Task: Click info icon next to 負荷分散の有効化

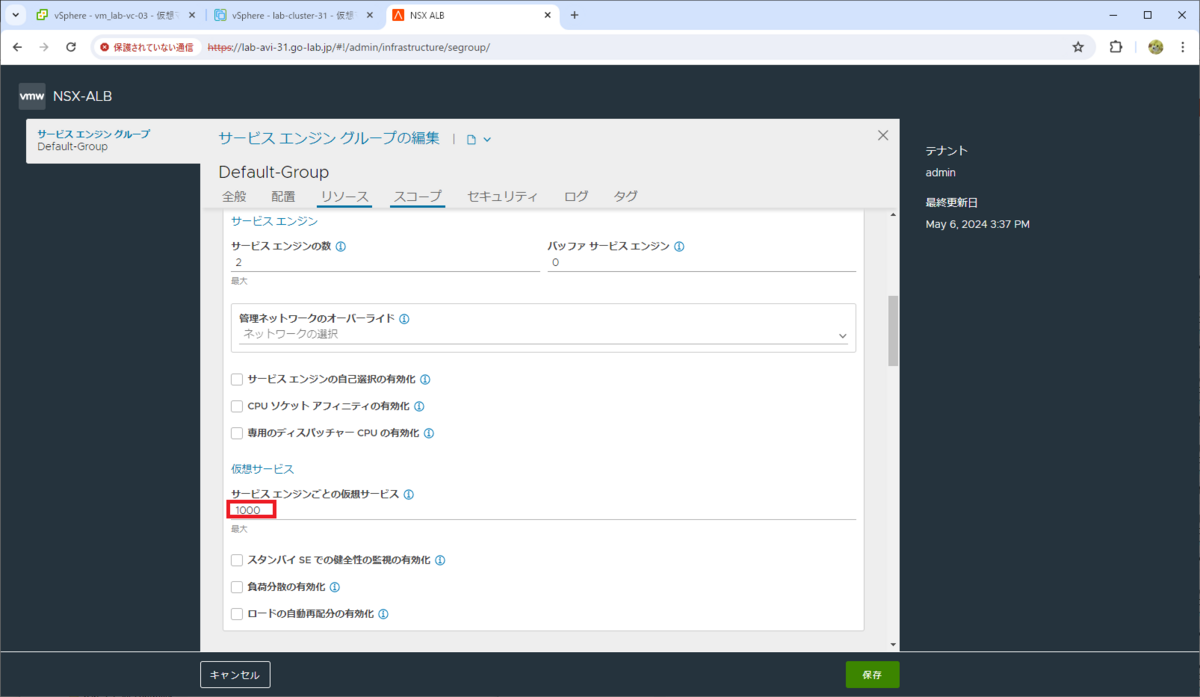Action: pyautogui.click(x=335, y=588)
